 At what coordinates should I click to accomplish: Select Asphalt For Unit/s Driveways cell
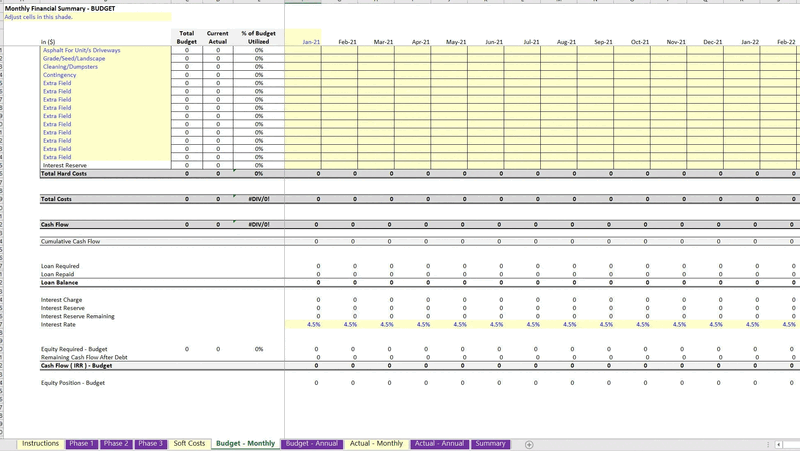(81, 50)
